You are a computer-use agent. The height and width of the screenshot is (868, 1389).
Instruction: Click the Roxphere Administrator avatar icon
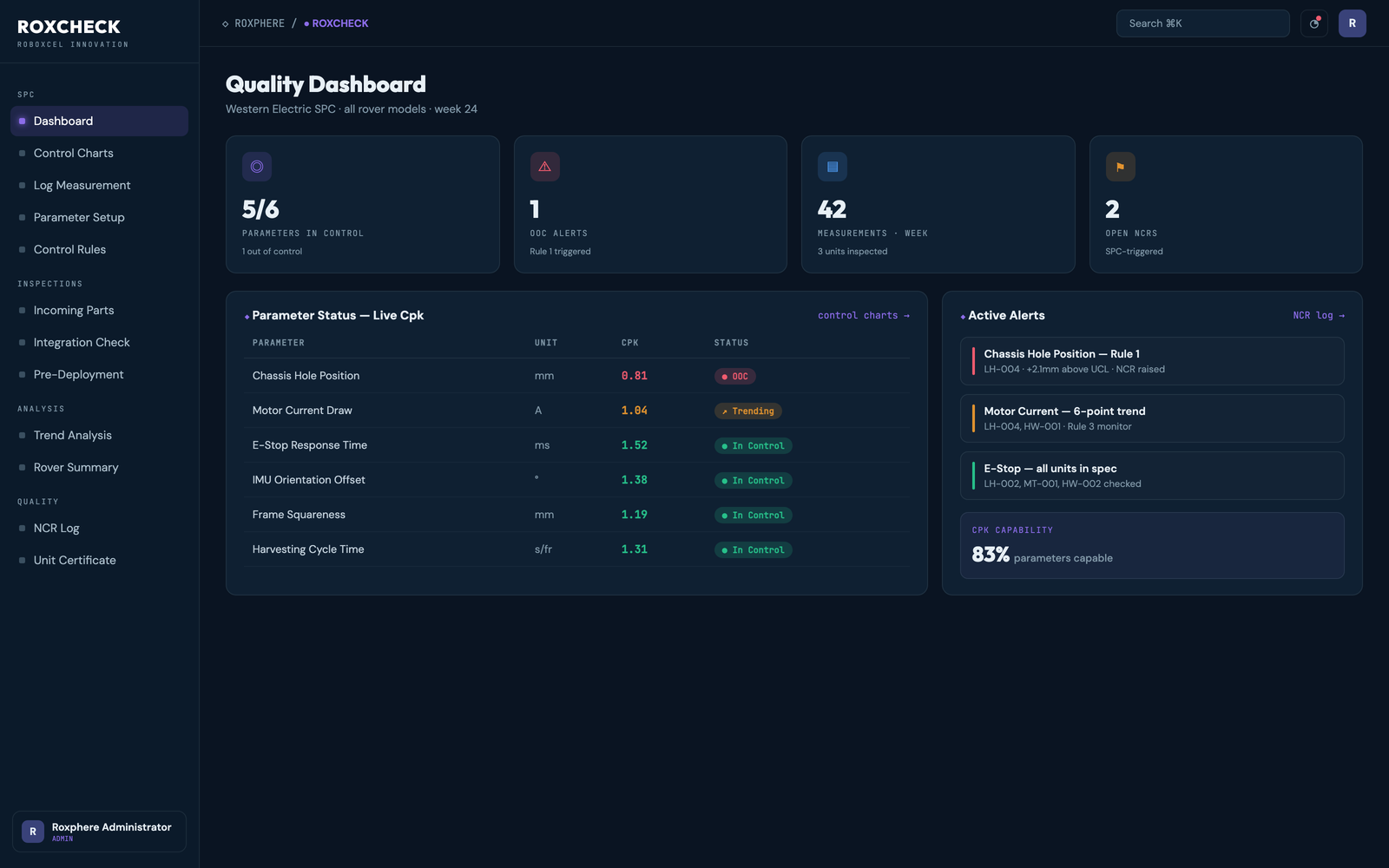click(x=33, y=832)
